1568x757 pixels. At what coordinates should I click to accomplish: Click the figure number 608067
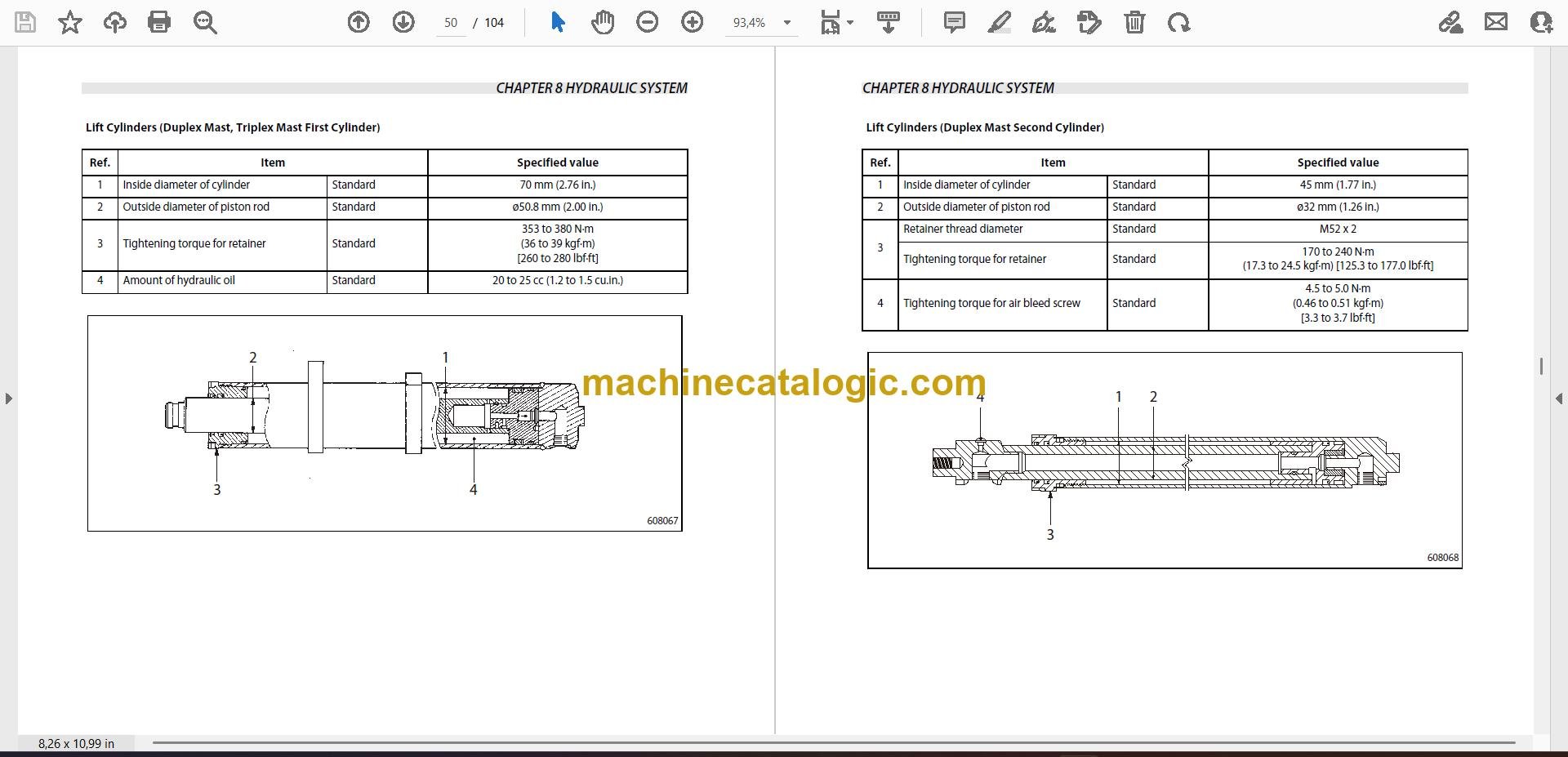662,521
